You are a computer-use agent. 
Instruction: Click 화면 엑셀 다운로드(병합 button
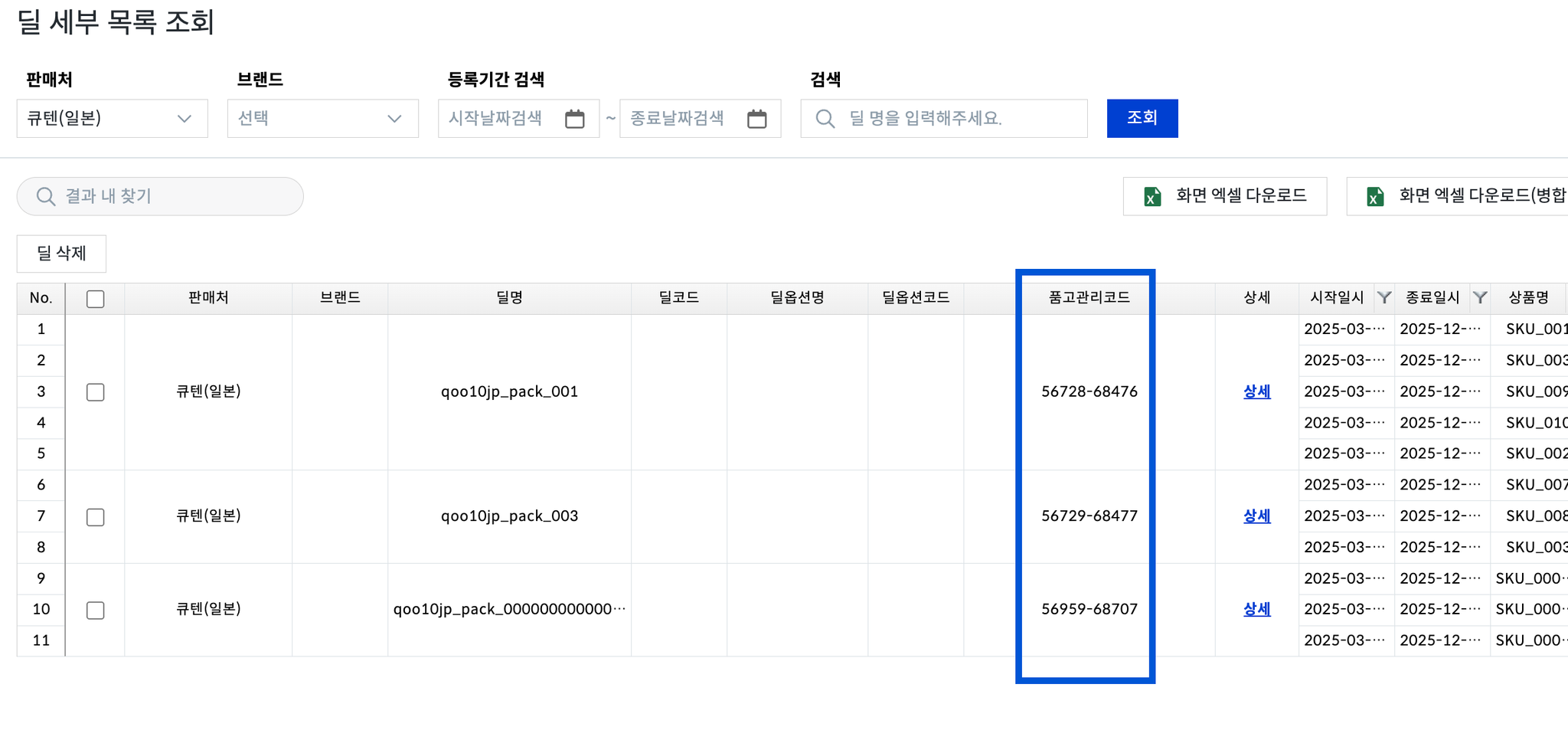(1458, 196)
